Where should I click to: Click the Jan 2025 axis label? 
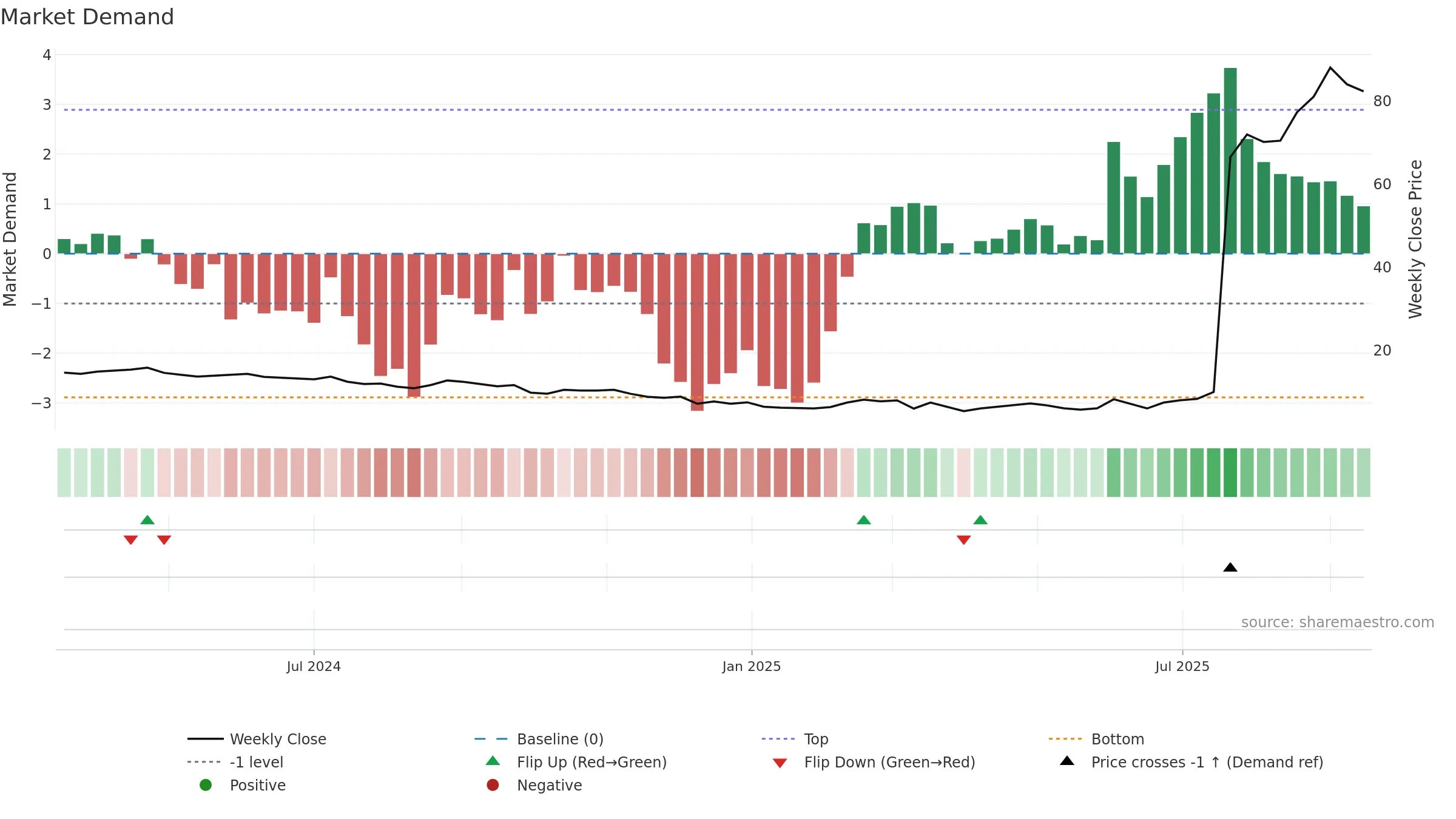tap(752, 667)
